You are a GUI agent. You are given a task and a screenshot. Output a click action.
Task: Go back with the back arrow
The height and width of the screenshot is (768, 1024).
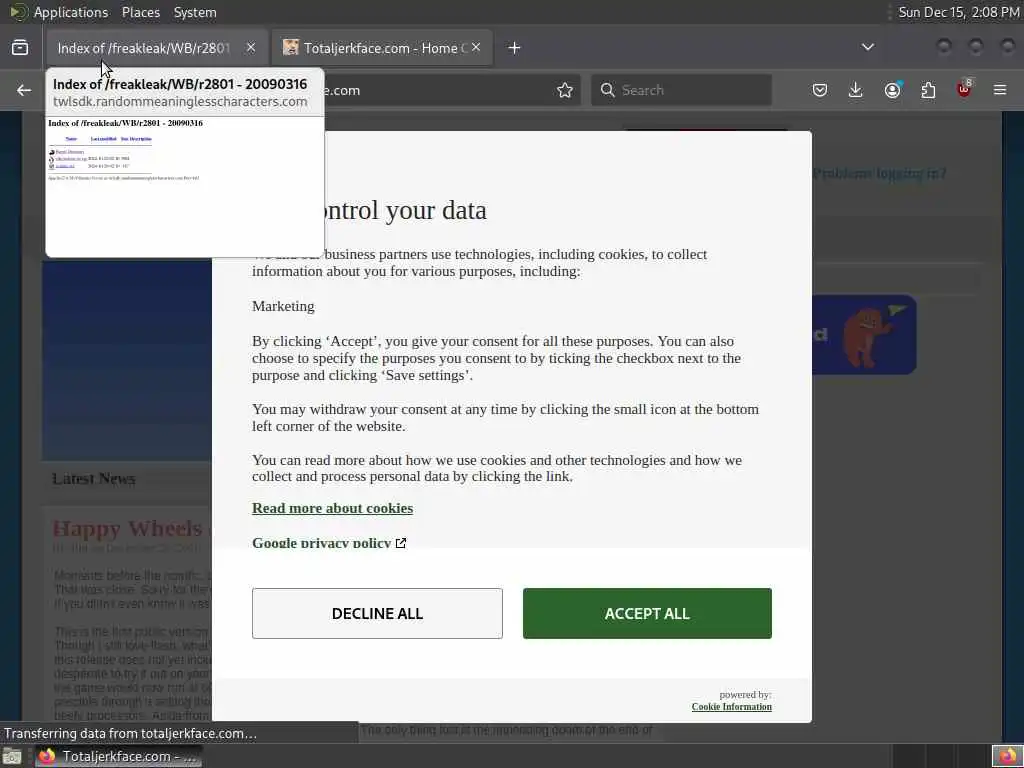[x=24, y=90]
